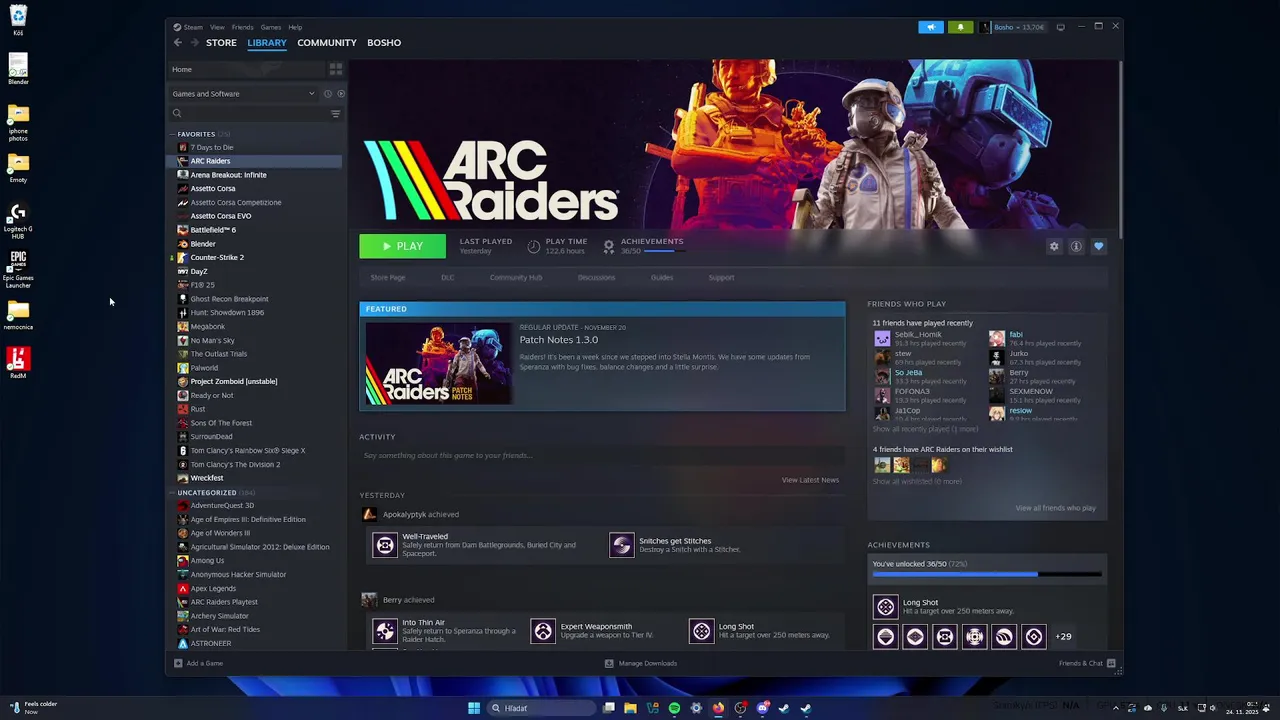1280x720 pixels.
Task: Open View all friends who play link
Action: tap(1056, 508)
